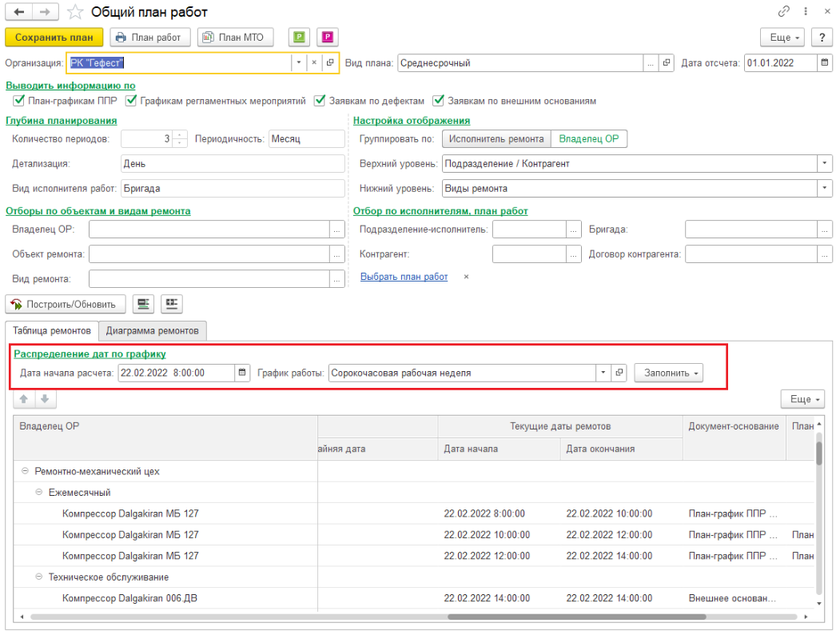This screenshot has height=631, width=840.
Task: Click move row up arrow icon
Action: (x=22, y=400)
